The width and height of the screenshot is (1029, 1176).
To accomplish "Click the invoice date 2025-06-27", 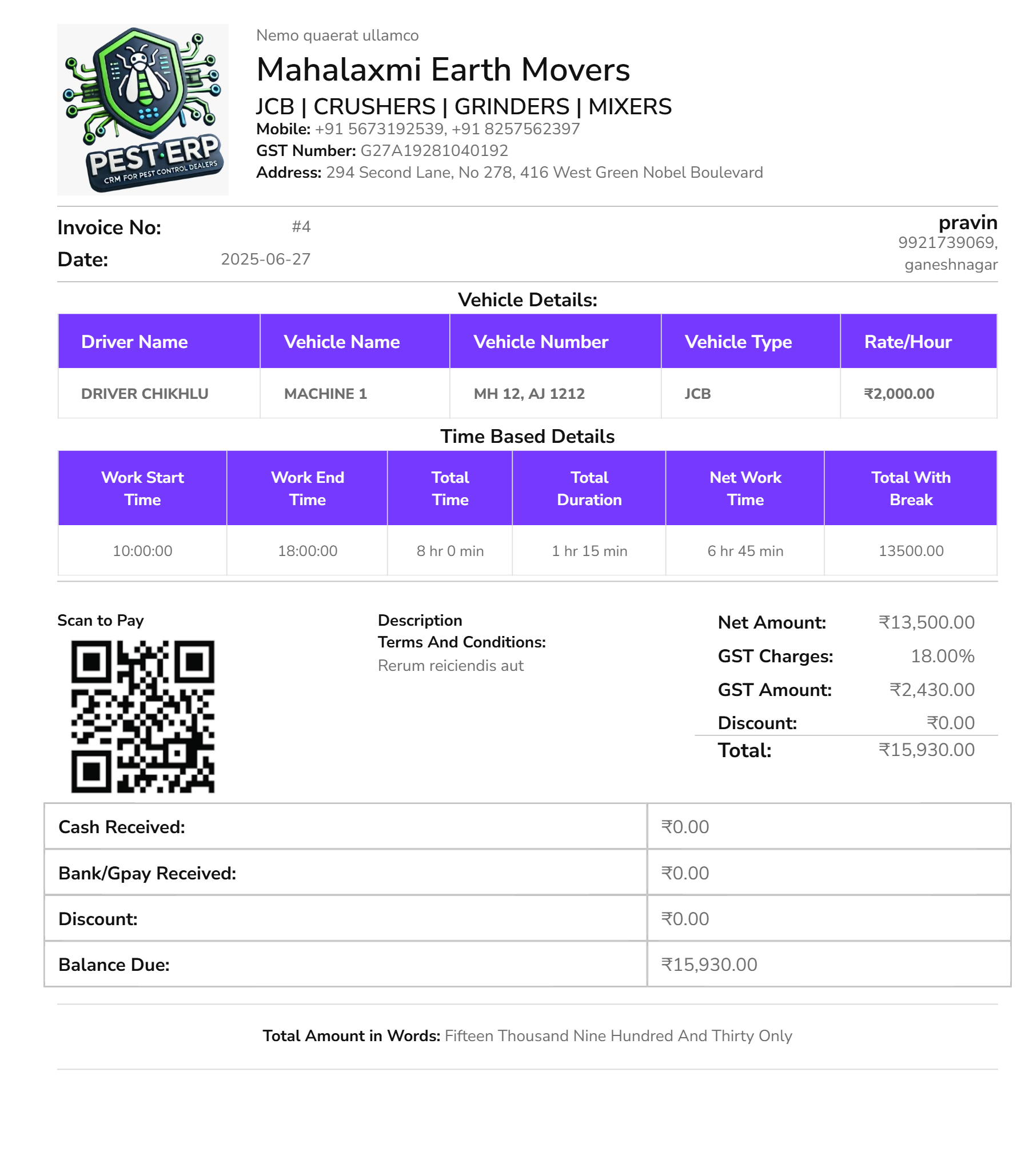I will pyautogui.click(x=265, y=259).
